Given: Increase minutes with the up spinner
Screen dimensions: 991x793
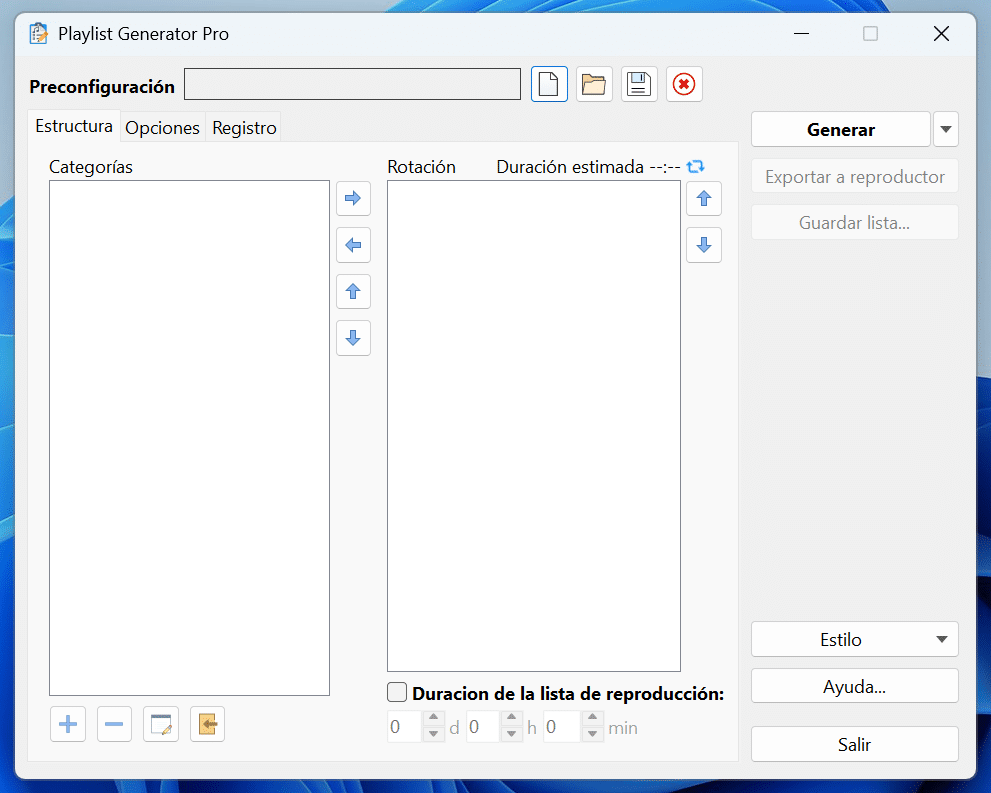Looking at the screenshot, I should coord(592,718).
